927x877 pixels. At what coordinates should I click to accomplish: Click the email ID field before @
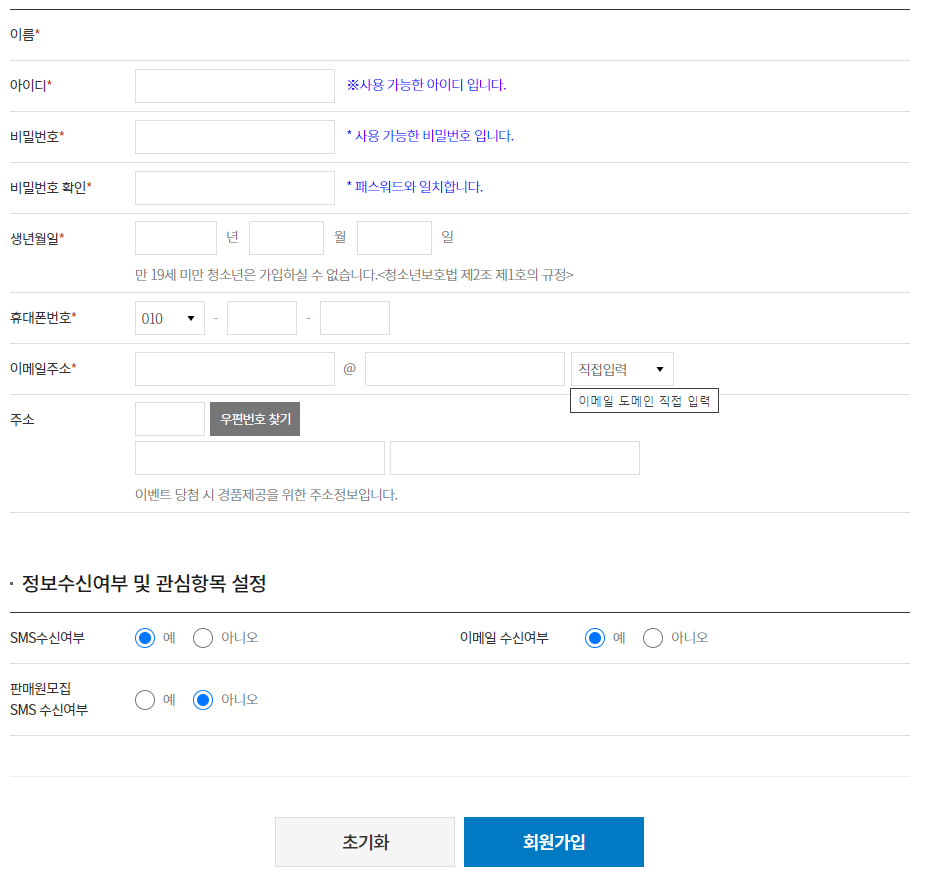point(235,369)
